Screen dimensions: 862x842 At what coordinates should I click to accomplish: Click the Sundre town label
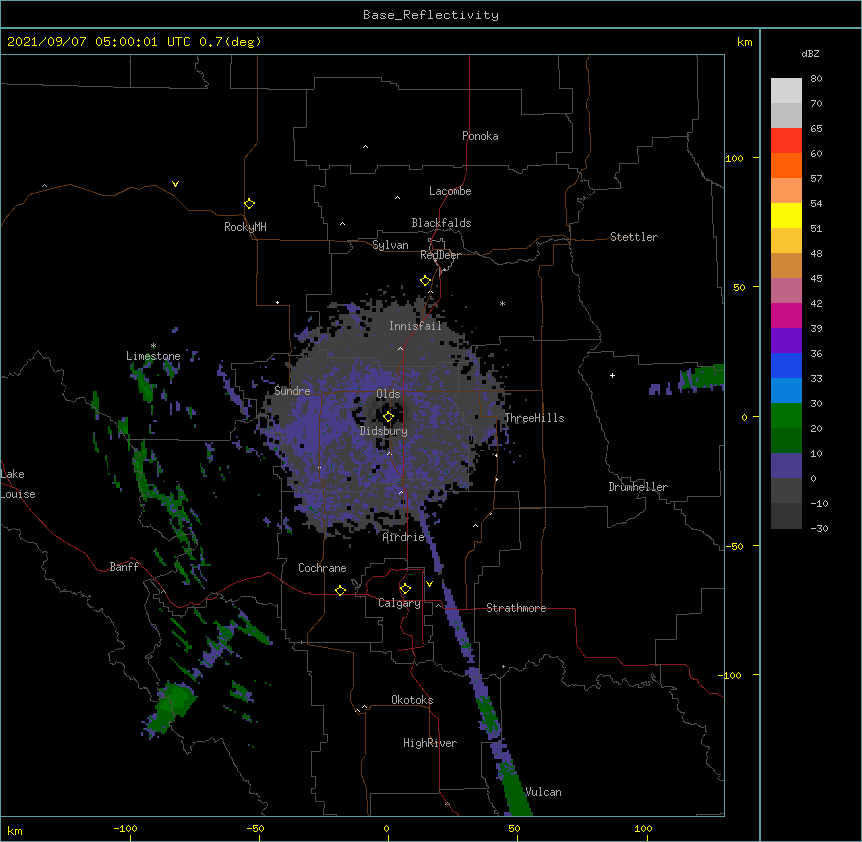[x=292, y=391]
